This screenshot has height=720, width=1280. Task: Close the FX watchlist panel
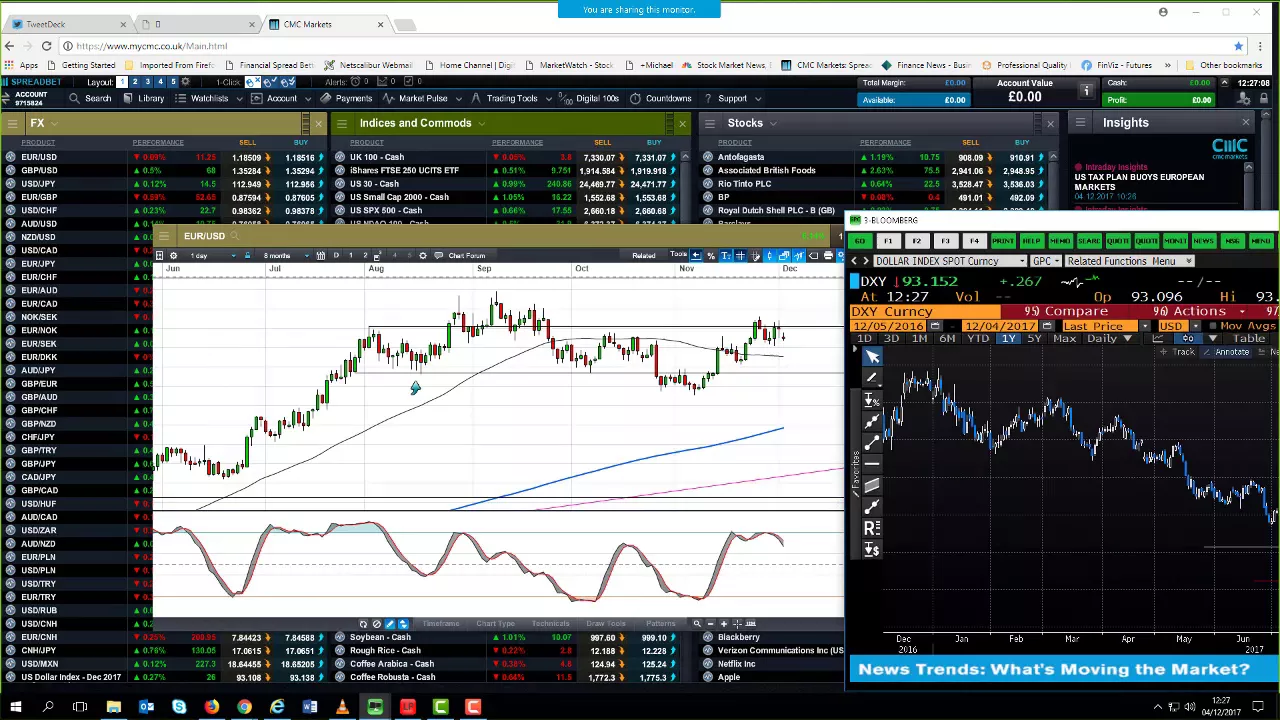318,123
